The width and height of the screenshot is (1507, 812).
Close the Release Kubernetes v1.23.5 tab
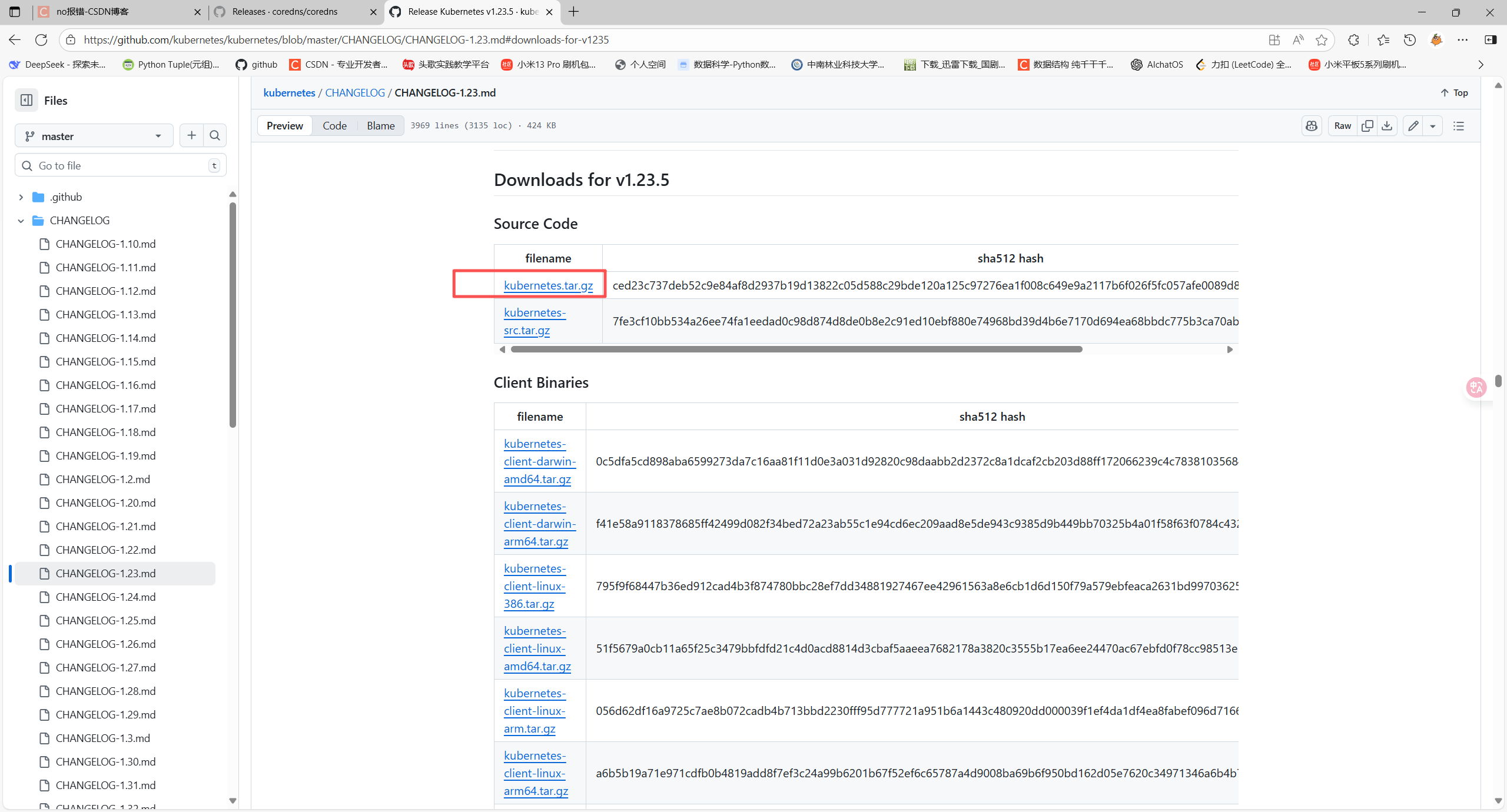pyautogui.click(x=549, y=12)
